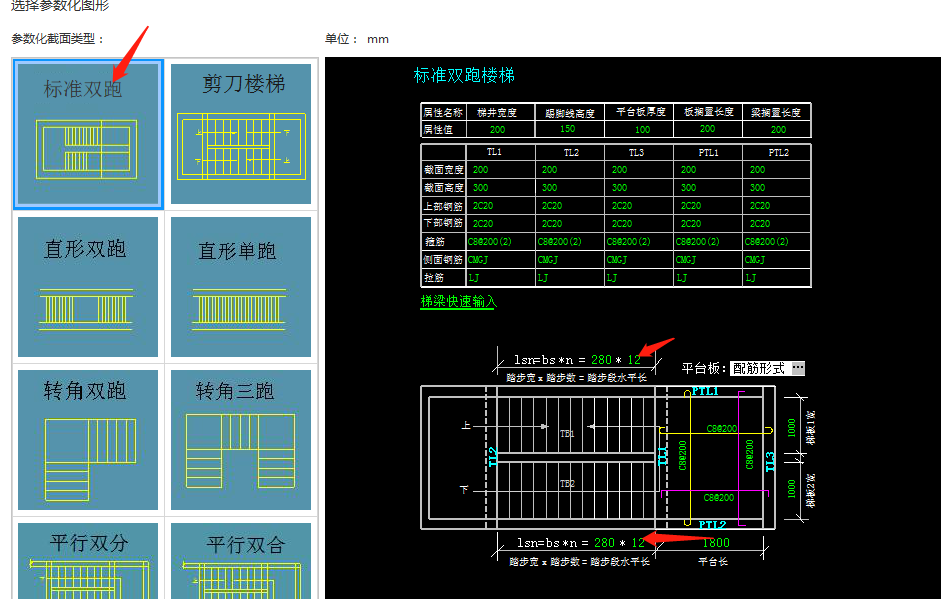Edit platform length value 1800
941x599 pixels.
716,543
